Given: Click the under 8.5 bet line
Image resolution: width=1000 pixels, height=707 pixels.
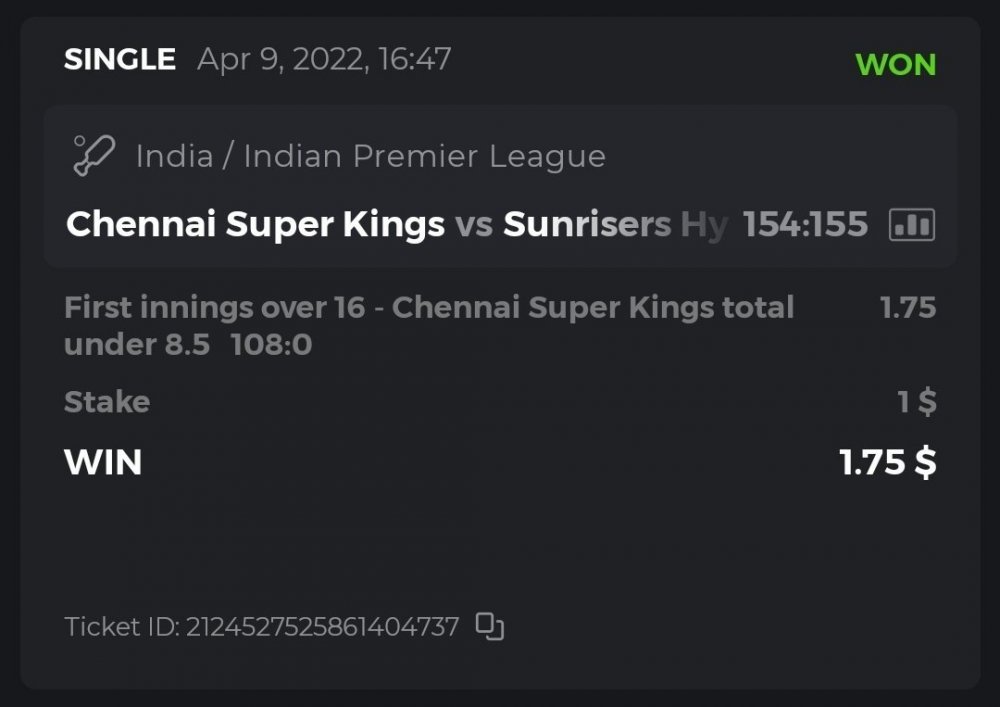Looking at the screenshot, I should [x=137, y=346].
